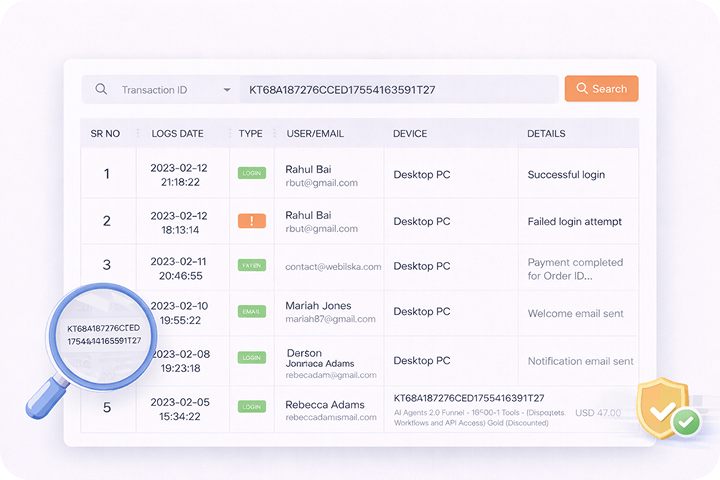The image size is (720, 480).
Task: Click the transaction ID search input field
Action: (395, 90)
